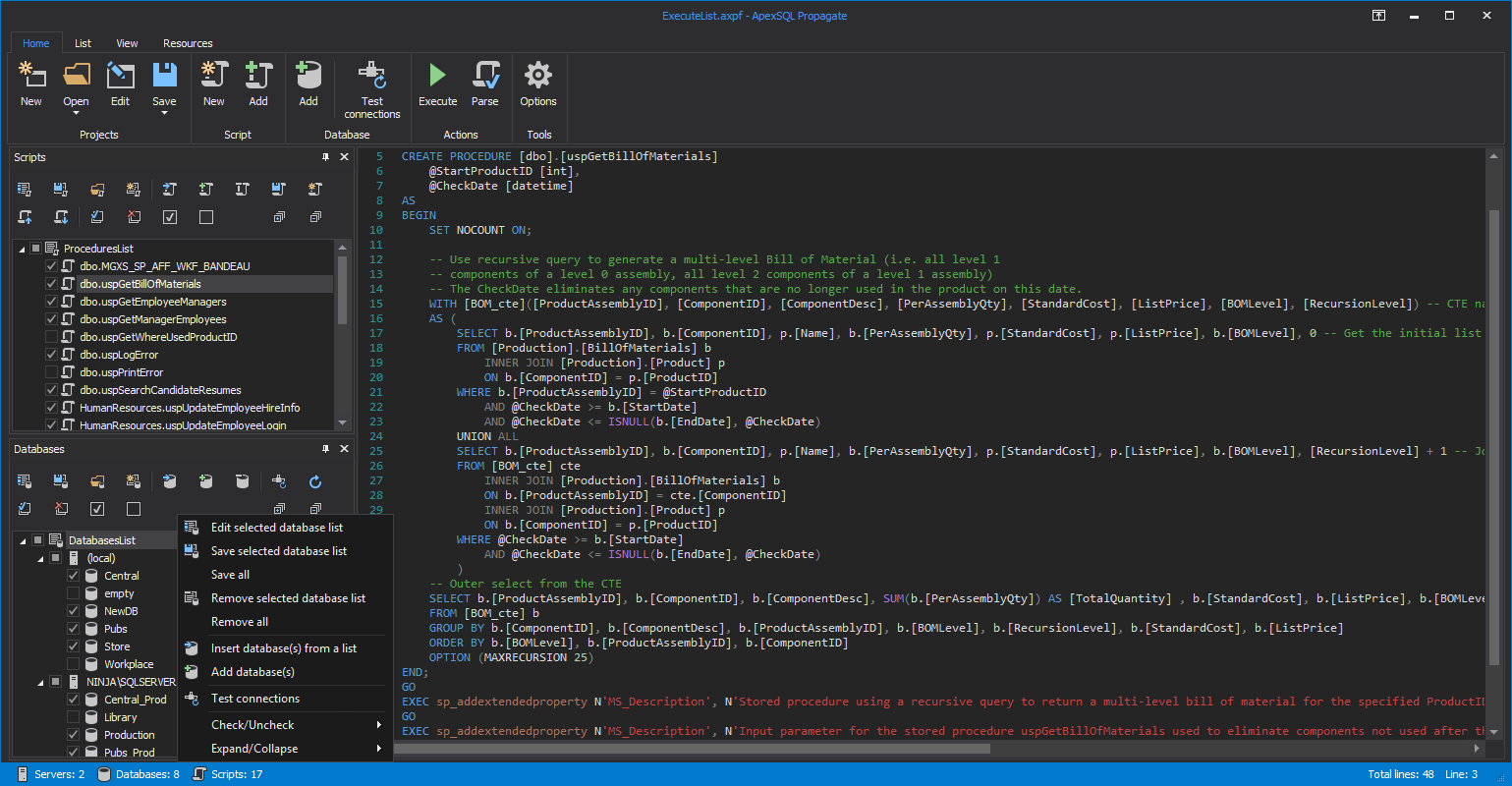Click Add database icon in Database ribbon group
The width and height of the screenshot is (1512, 786).
pyautogui.click(x=308, y=75)
